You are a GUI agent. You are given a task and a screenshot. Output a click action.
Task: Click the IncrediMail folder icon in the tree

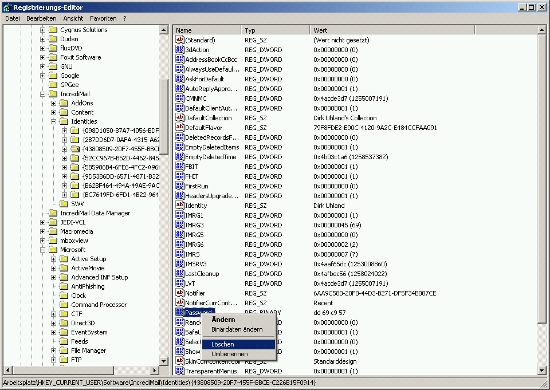(53, 94)
